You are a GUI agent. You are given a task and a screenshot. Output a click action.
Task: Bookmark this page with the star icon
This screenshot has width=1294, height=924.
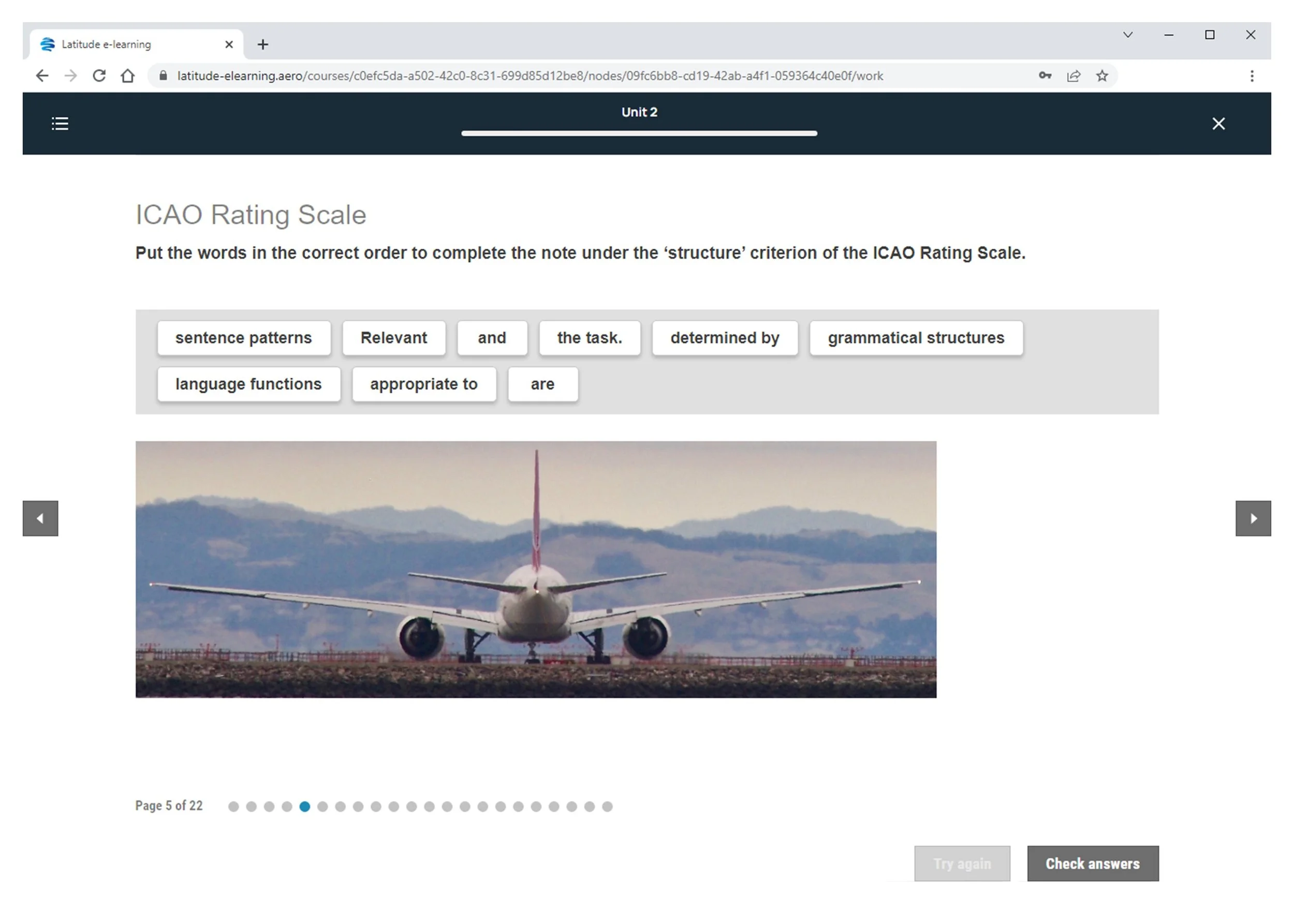(1101, 76)
